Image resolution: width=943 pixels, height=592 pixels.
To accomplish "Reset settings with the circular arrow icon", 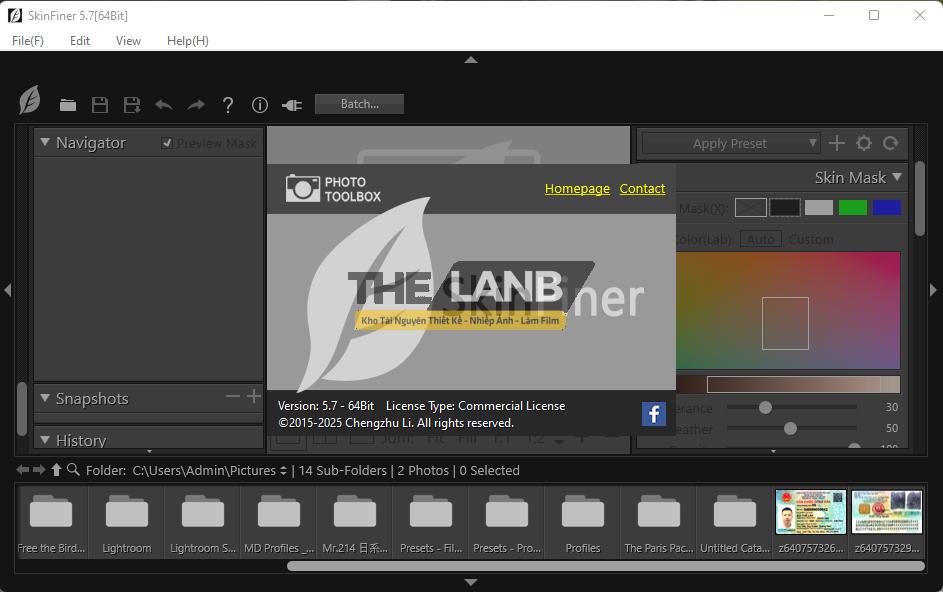I will coord(891,143).
